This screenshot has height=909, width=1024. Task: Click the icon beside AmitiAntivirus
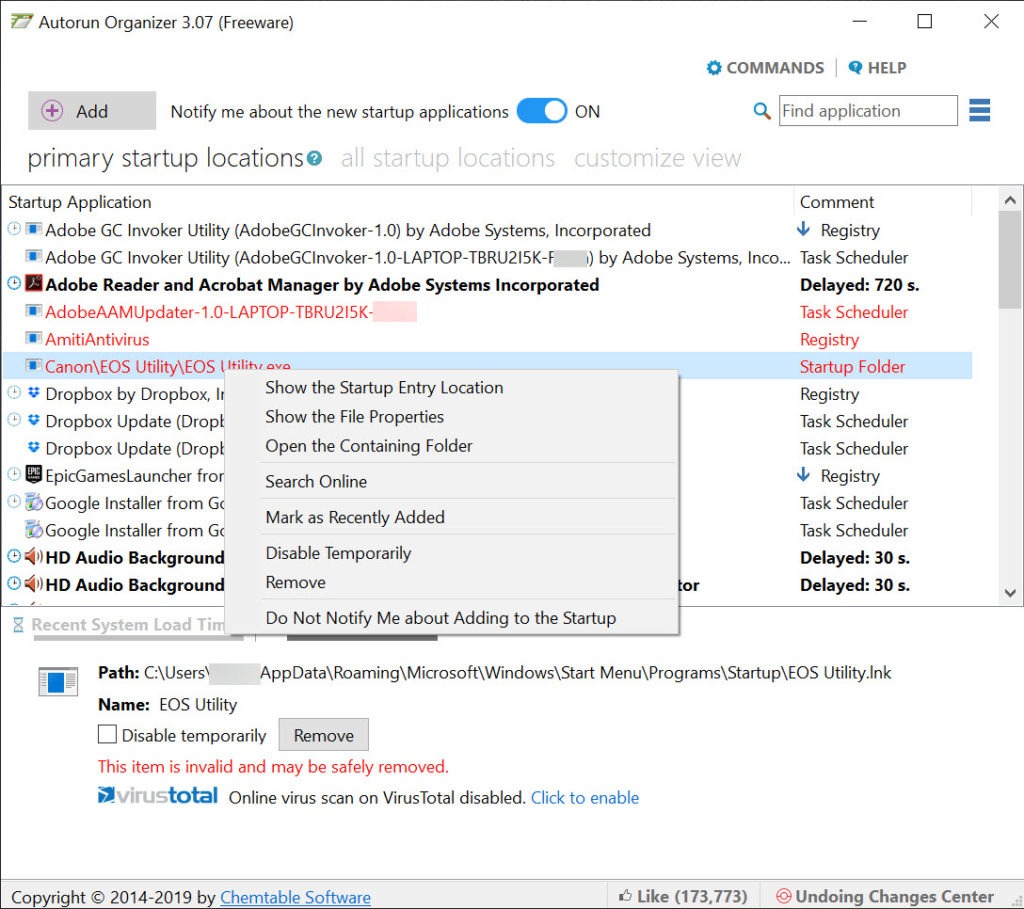(34, 338)
